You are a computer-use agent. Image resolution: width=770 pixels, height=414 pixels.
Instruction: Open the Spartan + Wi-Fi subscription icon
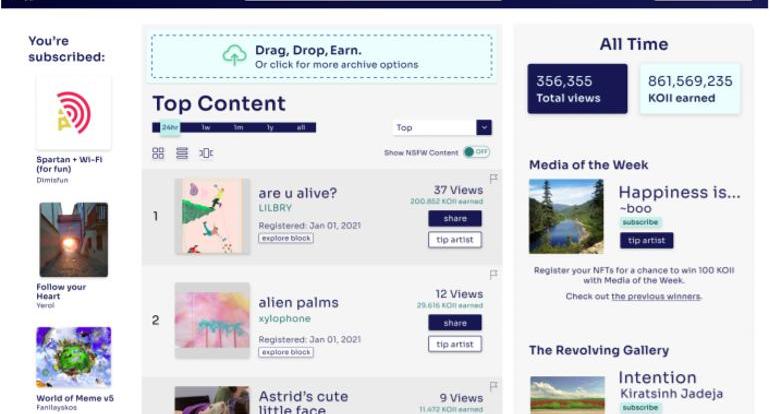point(73,113)
